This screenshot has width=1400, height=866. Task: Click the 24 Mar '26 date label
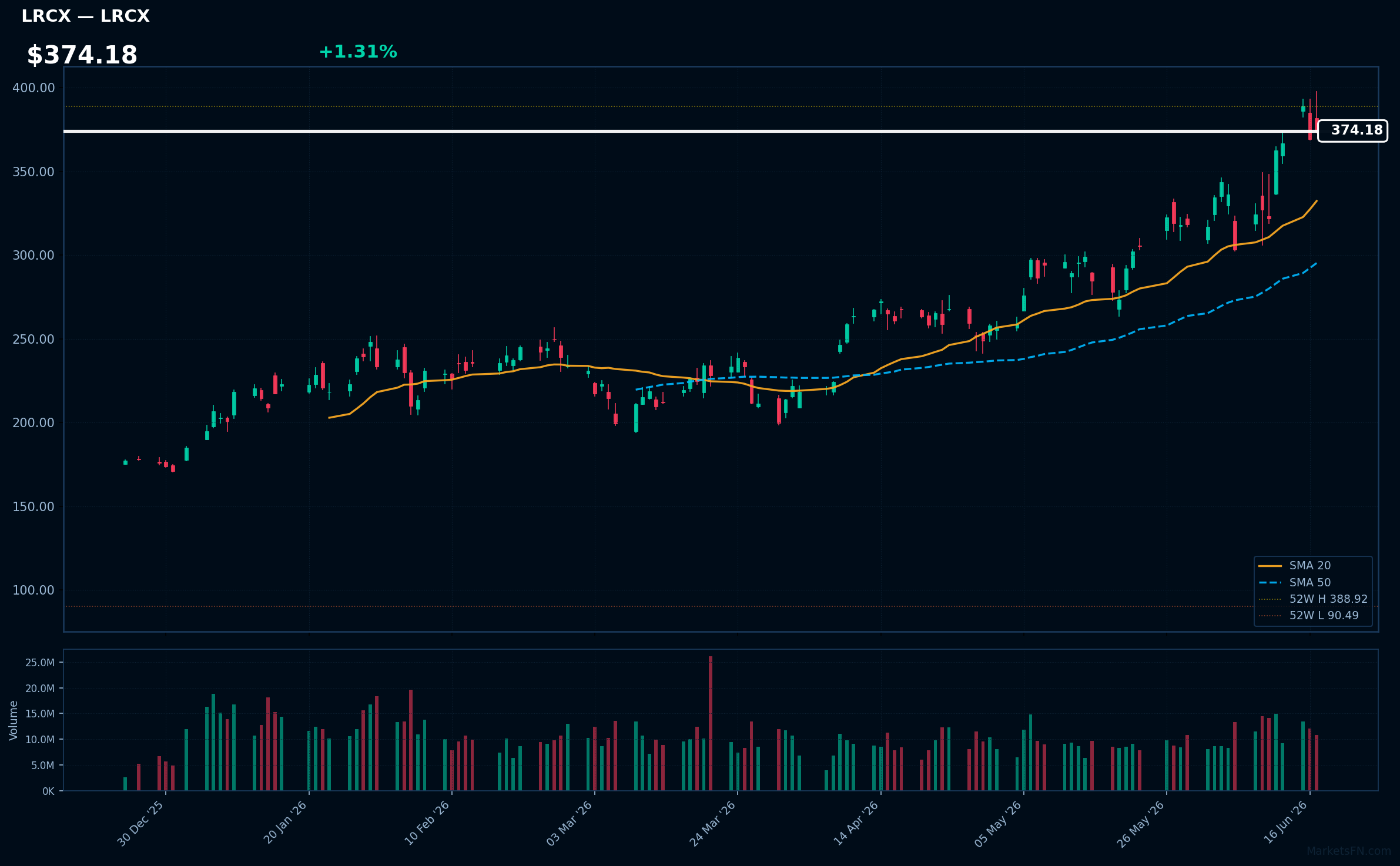pyautogui.click(x=712, y=824)
